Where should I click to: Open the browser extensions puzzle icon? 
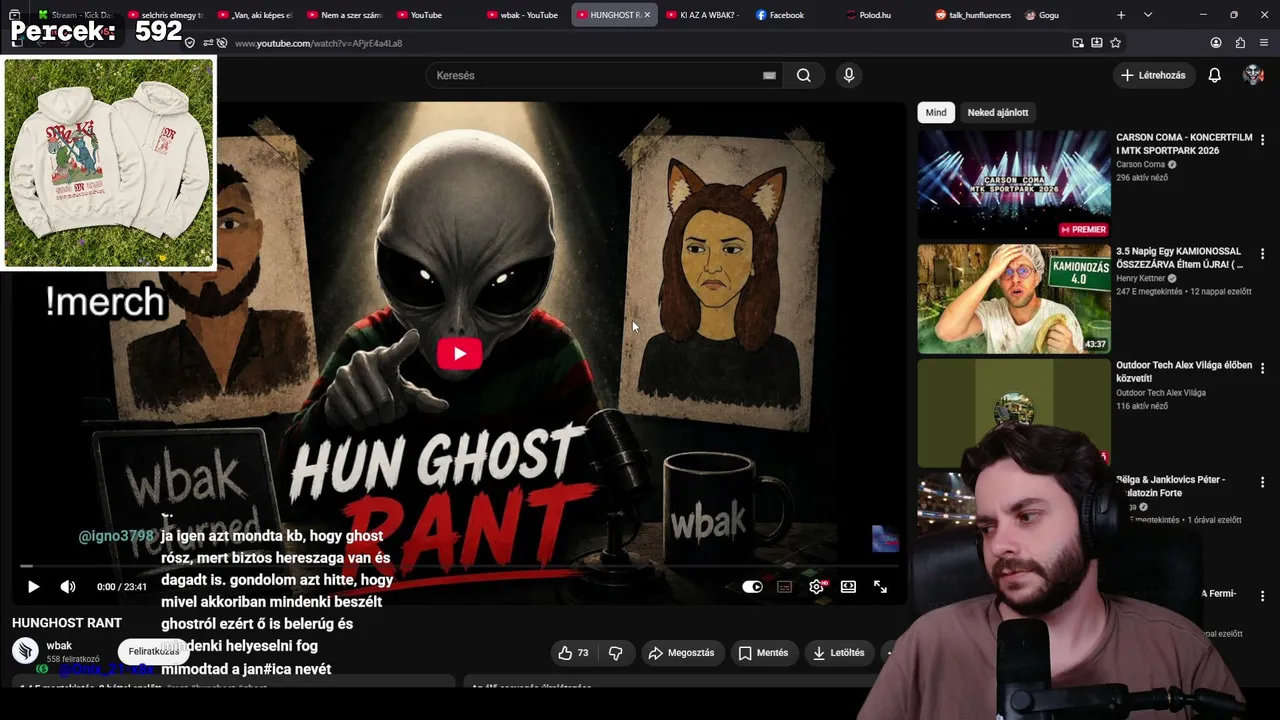1240,43
